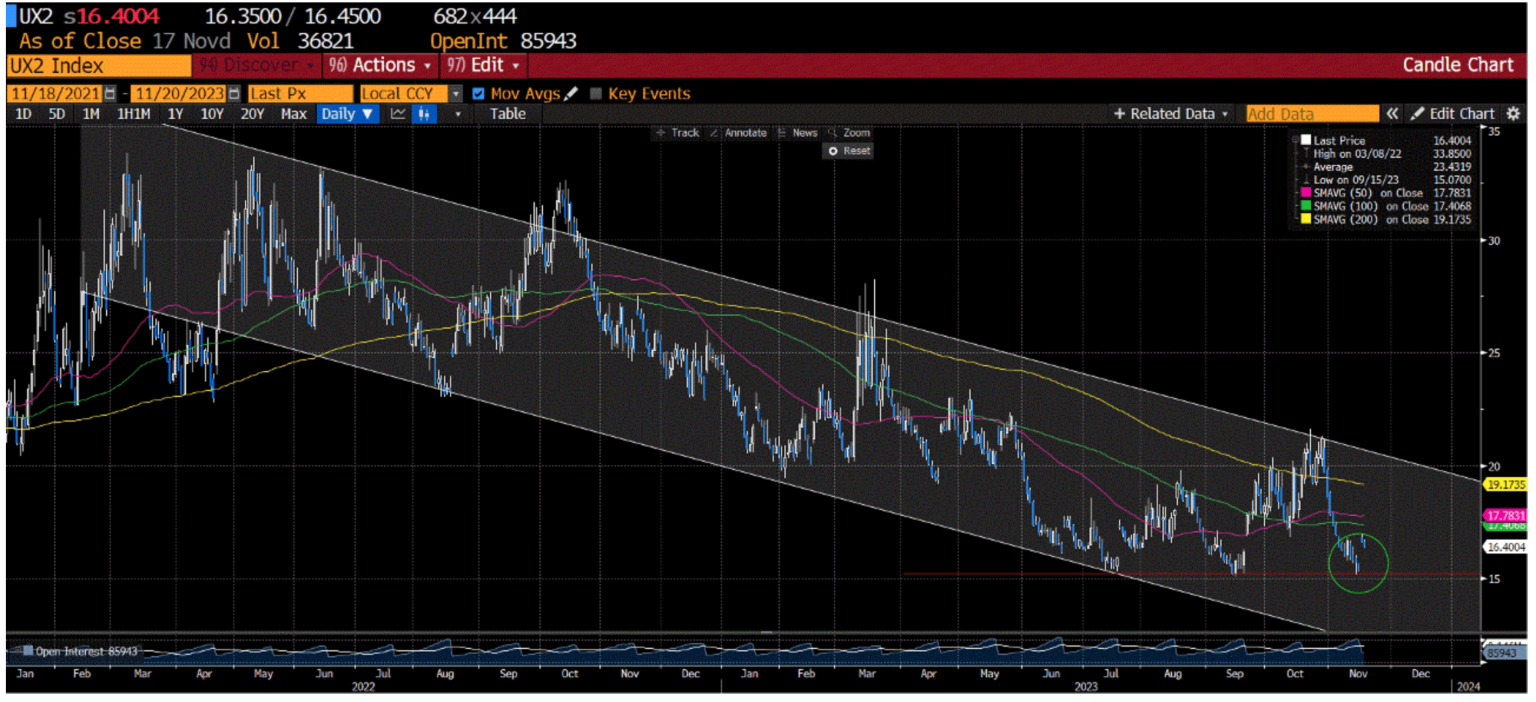This screenshot has height=702, width=1536.
Task: Select the 1Y timeframe tab
Action: 177,113
